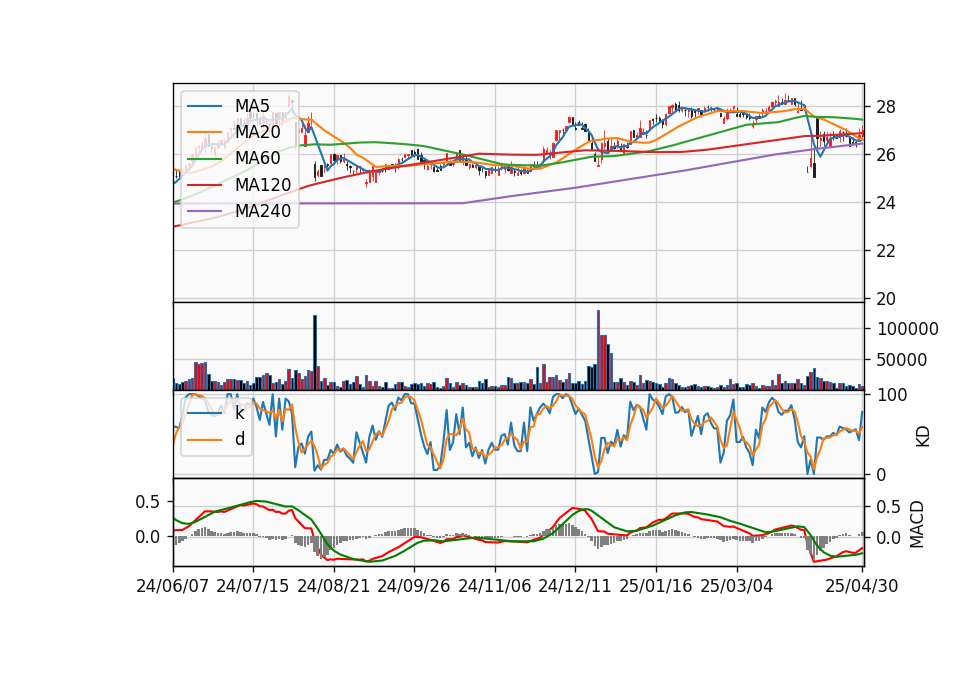The width and height of the screenshot is (960, 690).
Task: Click the left MACD axis value 0.0
Action: [x=148, y=537]
